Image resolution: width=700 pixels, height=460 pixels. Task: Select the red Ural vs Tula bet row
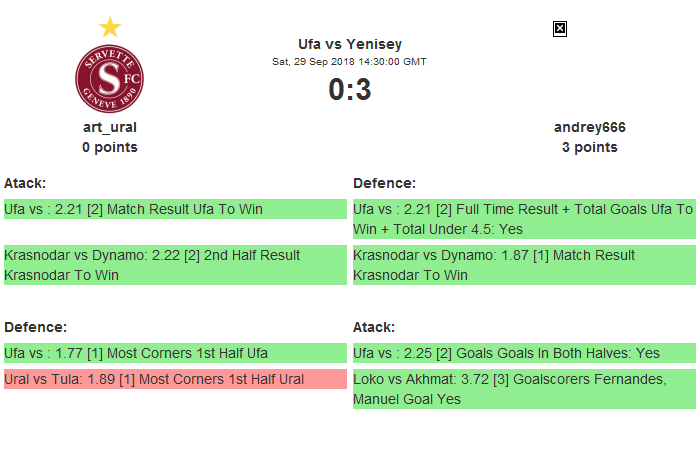[175, 379]
